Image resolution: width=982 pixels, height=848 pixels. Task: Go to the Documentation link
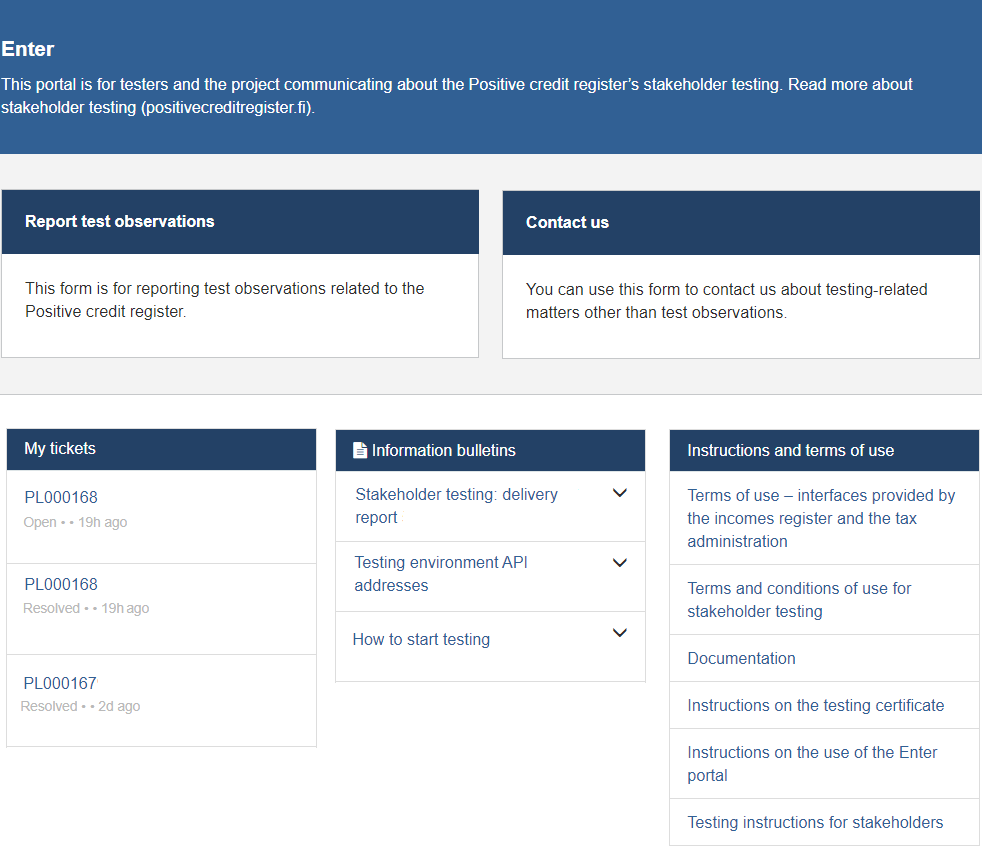click(741, 658)
